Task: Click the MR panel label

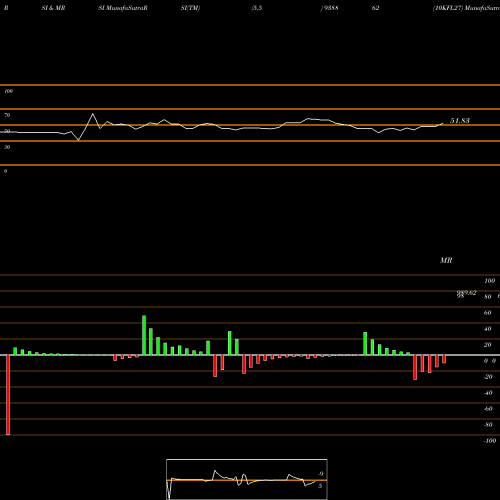Action: (x=446, y=260)
